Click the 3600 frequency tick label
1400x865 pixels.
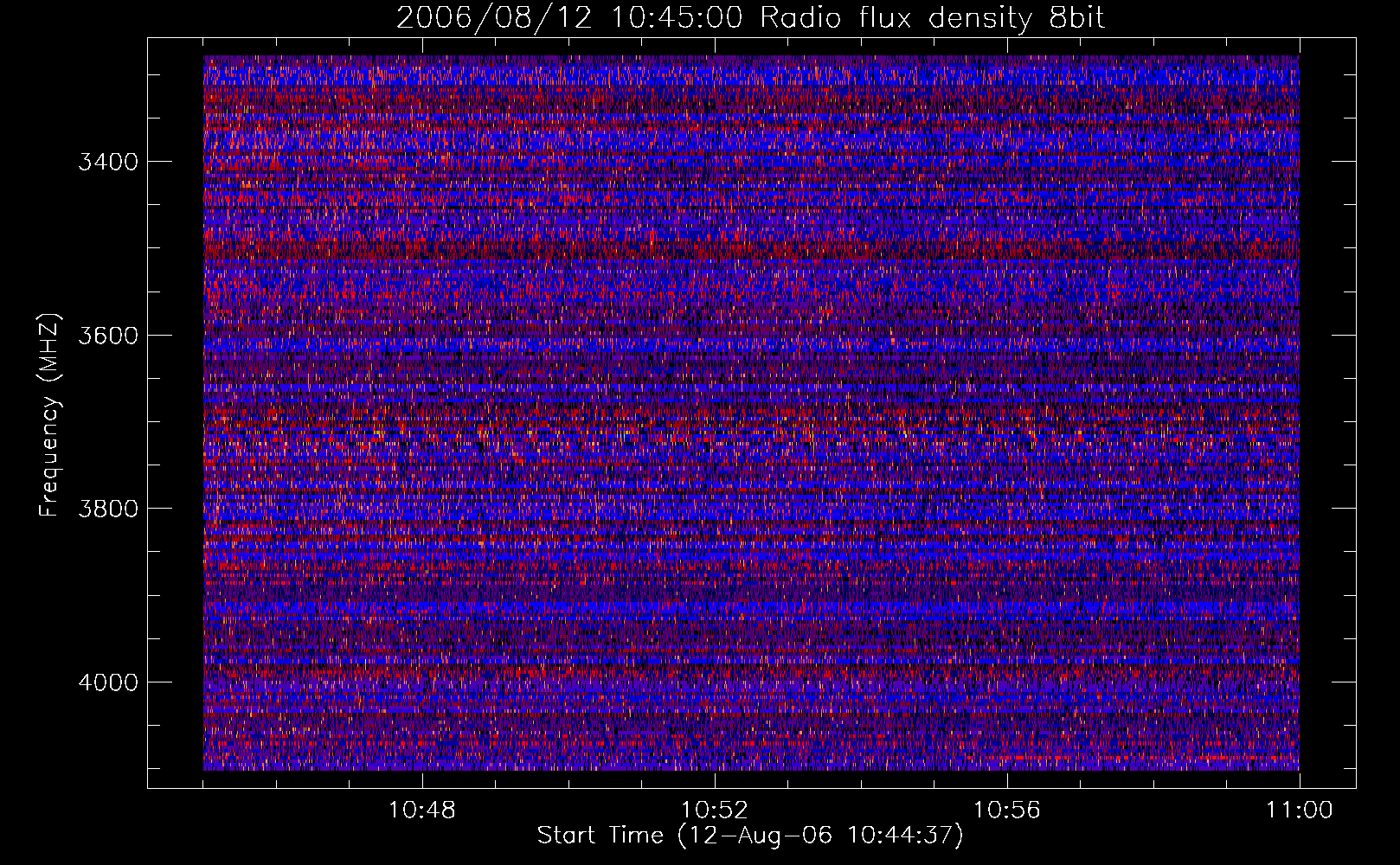tap(108, 336)
